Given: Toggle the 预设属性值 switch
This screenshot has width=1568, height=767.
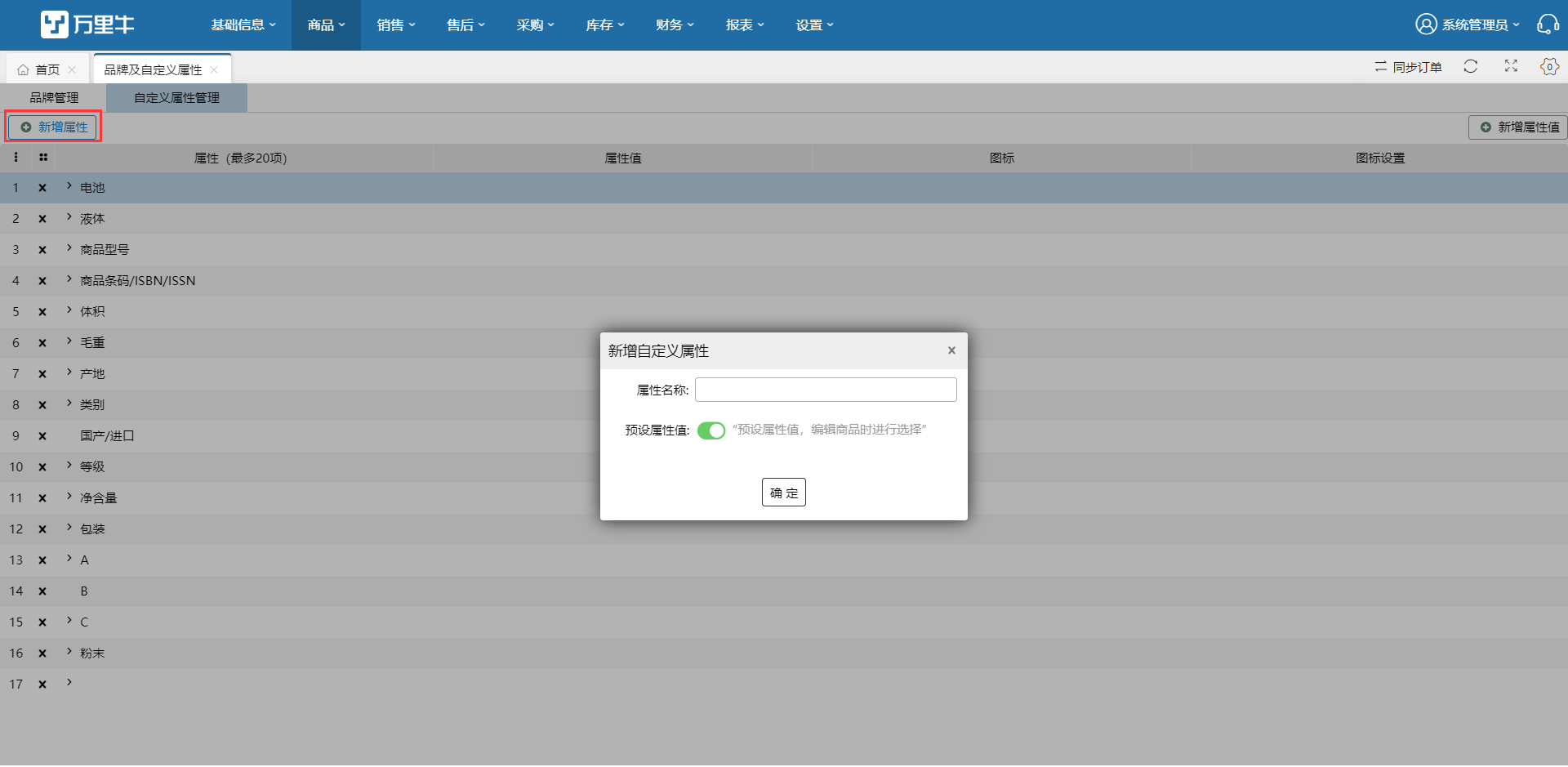Looking at the screenshot, I should [711, 430].
